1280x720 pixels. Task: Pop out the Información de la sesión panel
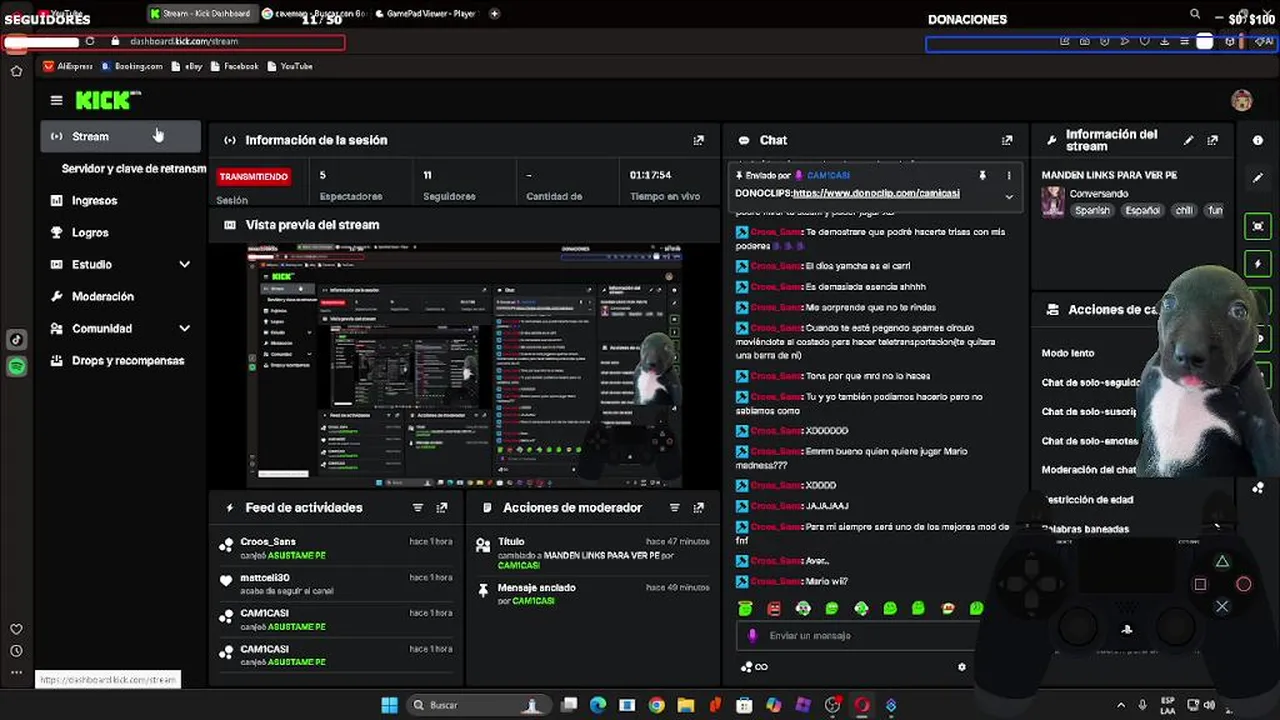pos(698,141)
